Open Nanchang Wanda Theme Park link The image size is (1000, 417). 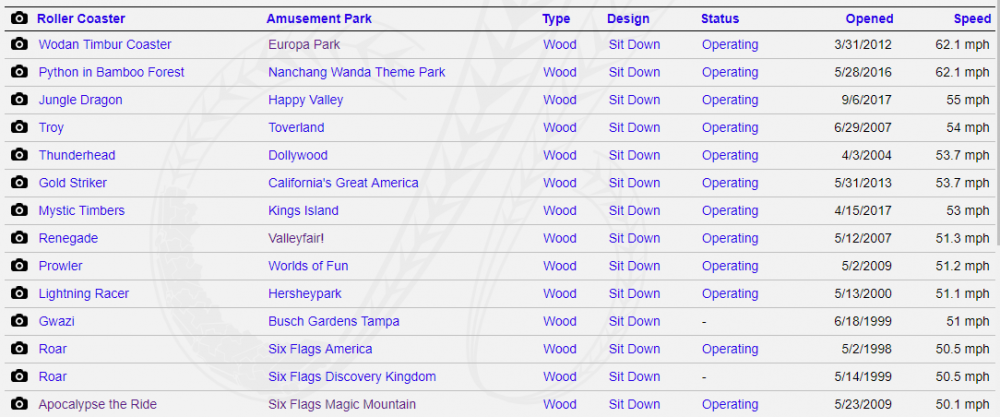click(x=357, y=72)
